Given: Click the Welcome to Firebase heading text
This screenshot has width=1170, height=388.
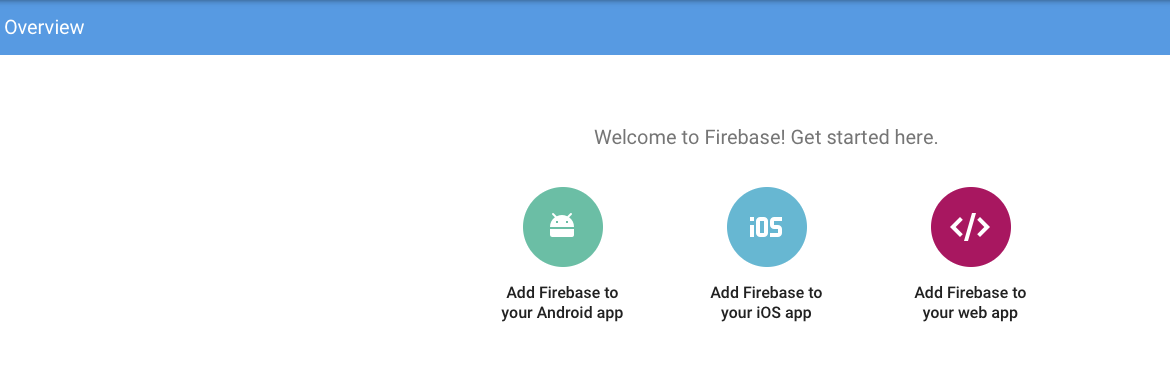Looking at the screenshot, I should [766, 137].
